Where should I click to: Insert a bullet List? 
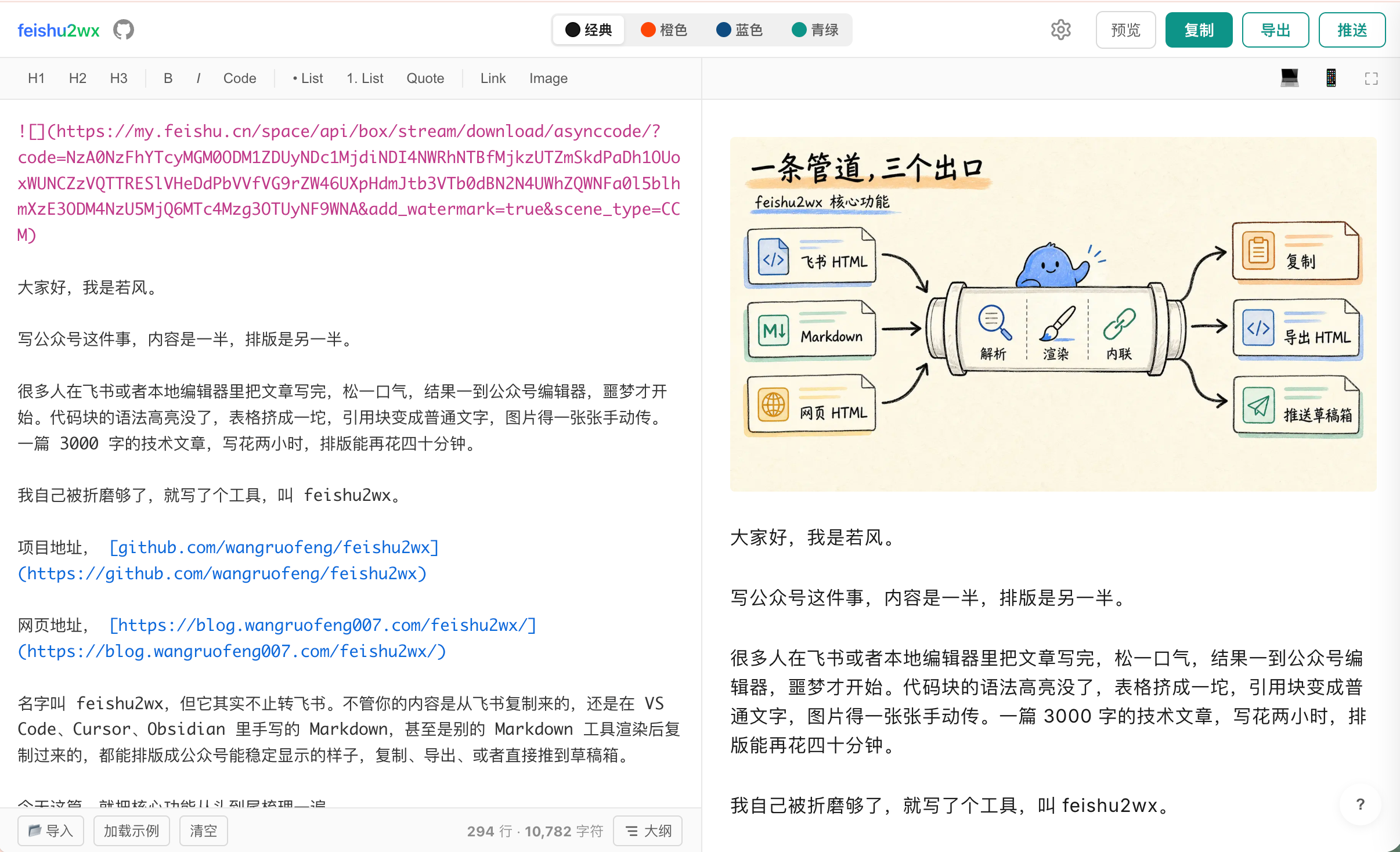pos(308,78)
